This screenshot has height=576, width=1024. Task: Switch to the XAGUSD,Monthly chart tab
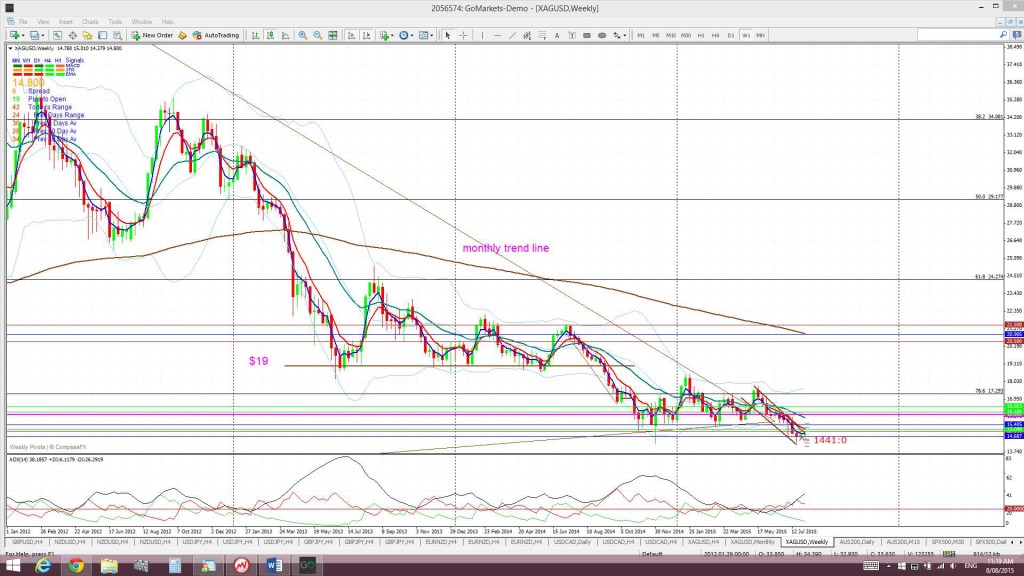point(752,542)
